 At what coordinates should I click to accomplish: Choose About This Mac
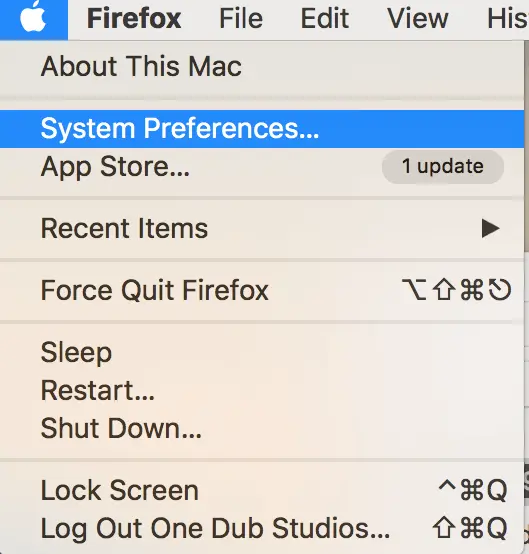[x=262, y=66]
